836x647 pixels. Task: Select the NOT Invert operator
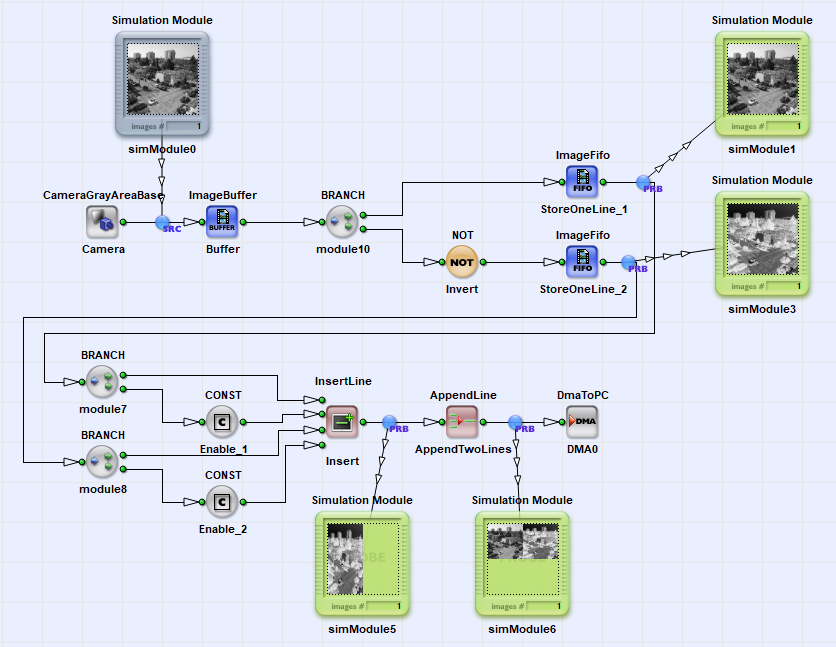[x=462, y=261]
